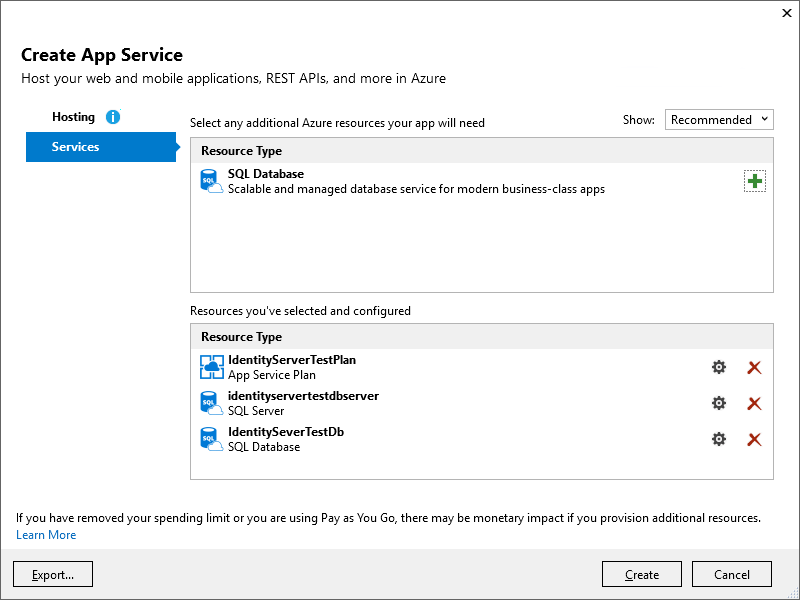
Task: Select the SQL Database row title
Action: pyautogui.click(x=266, y=173)
